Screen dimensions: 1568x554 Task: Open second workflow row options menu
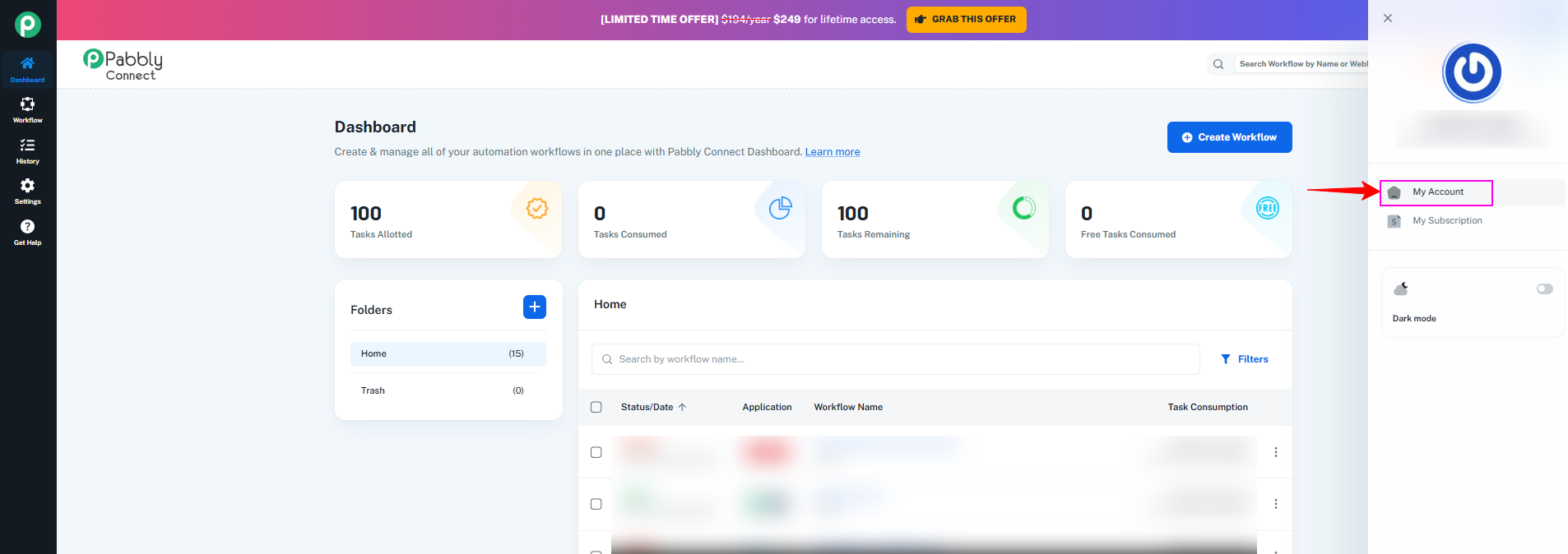pos(1276,504)
